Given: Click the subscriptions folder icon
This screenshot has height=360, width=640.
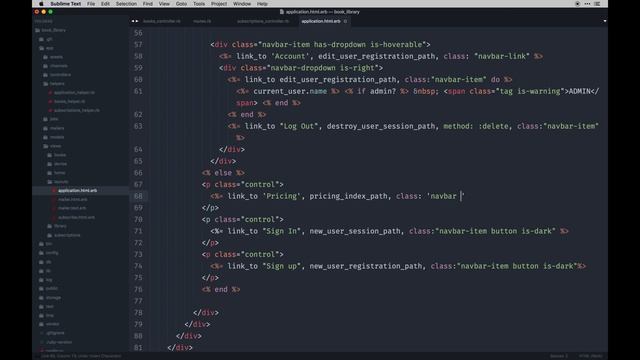Looking at the screenshot, I should tap(49, 235).
